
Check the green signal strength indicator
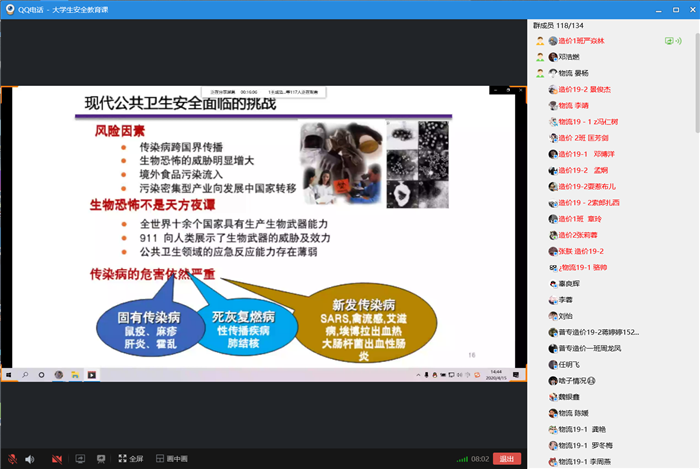[462, 459]
